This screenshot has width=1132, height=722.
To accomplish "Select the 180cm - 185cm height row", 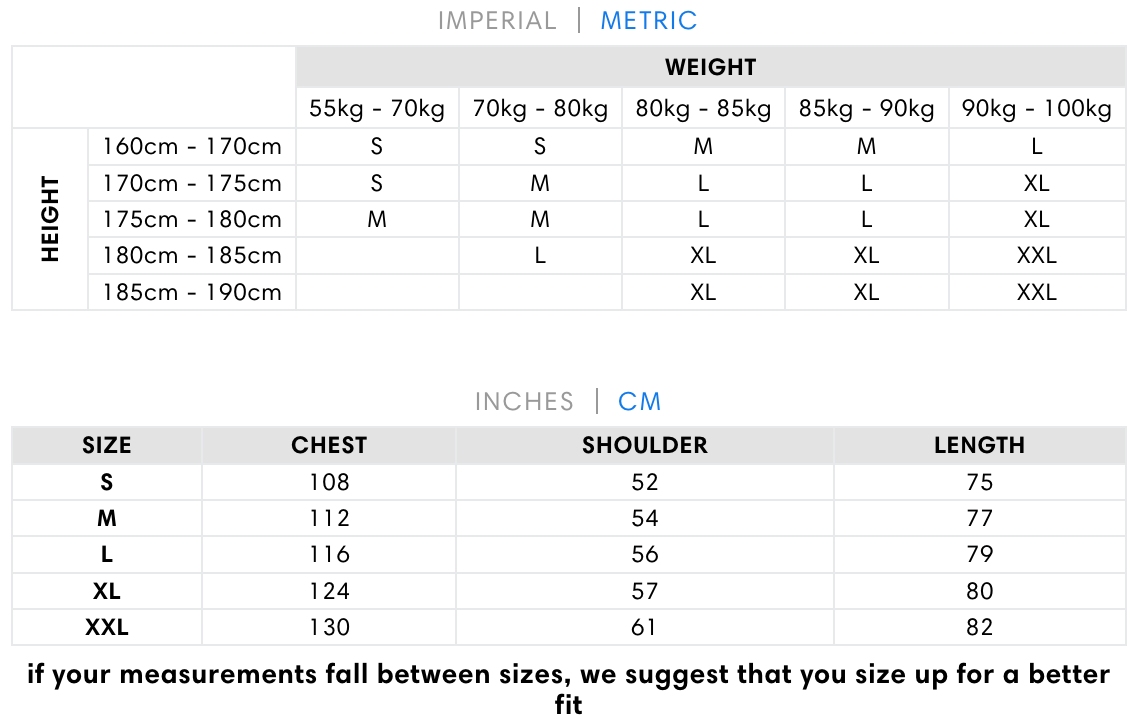I will point(192,255).
